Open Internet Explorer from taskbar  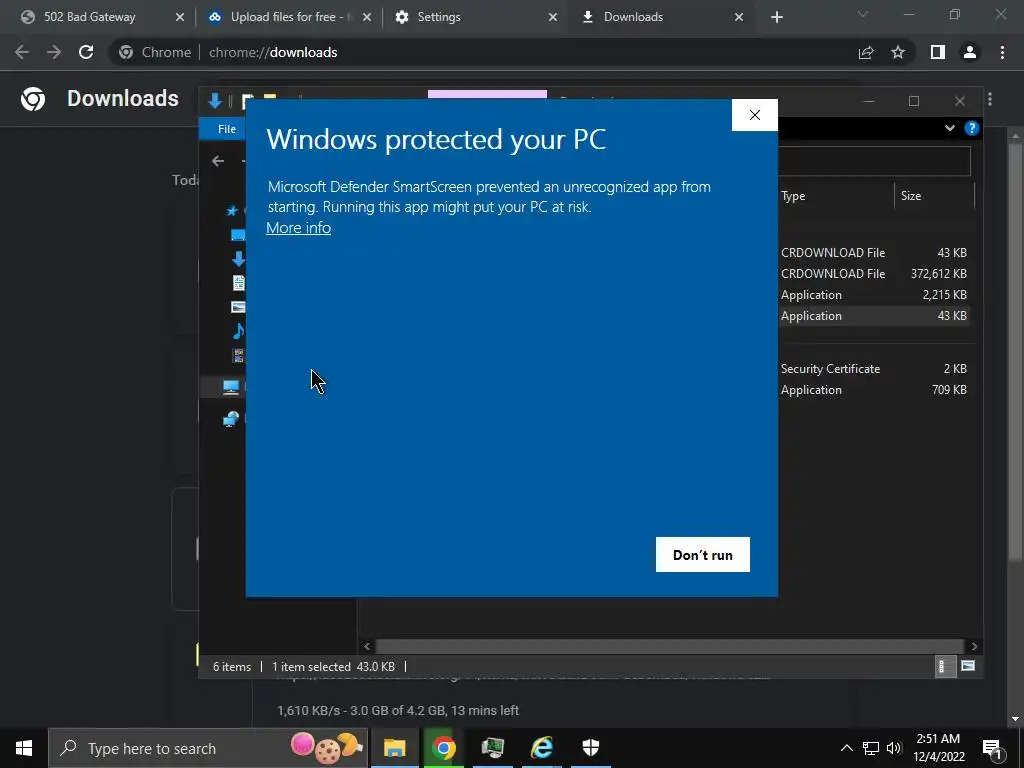click(542, 748)
